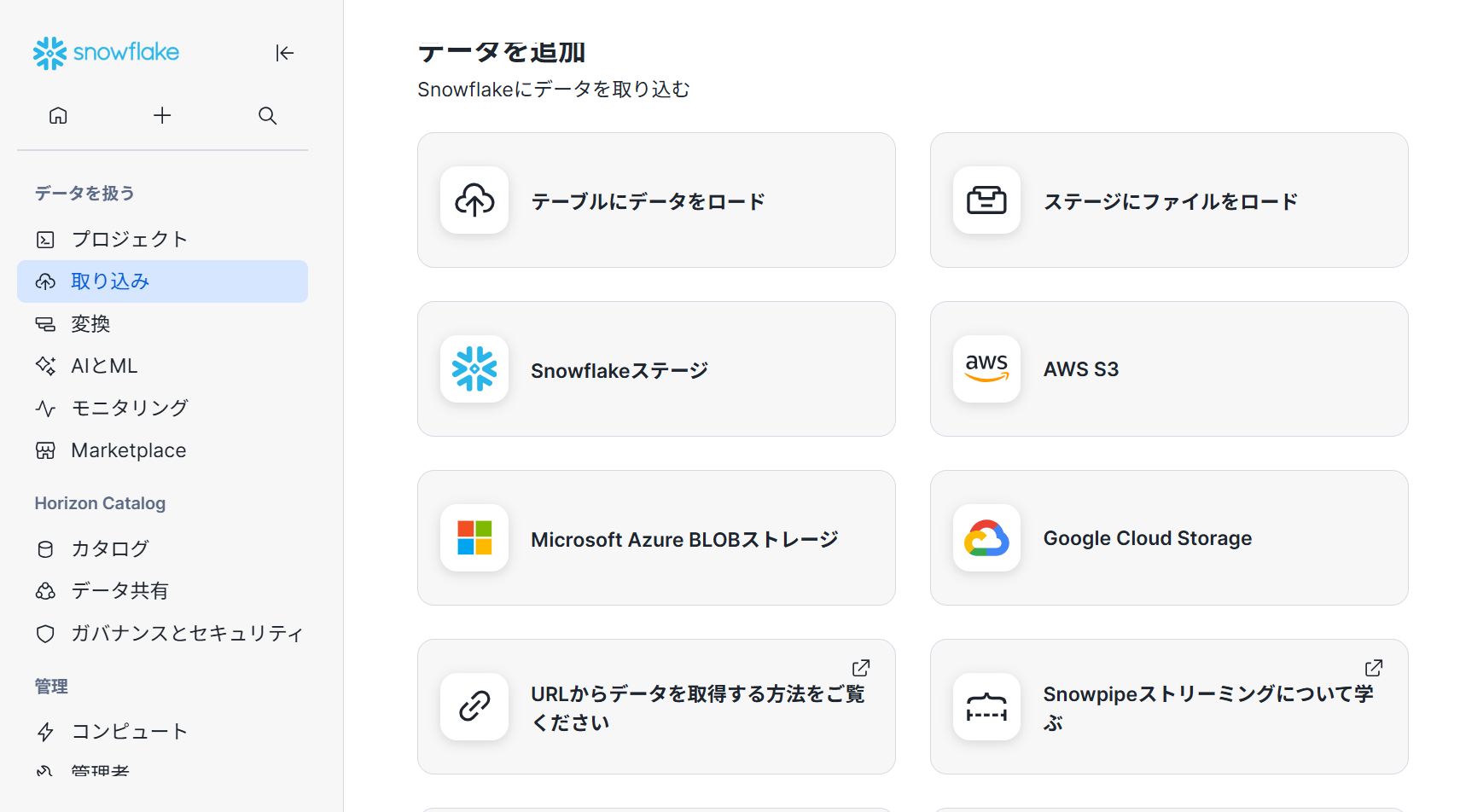Click the データ共有 sharing icon
The height and width of the screenshot is (812, 1460).
[x=45, y=591]
